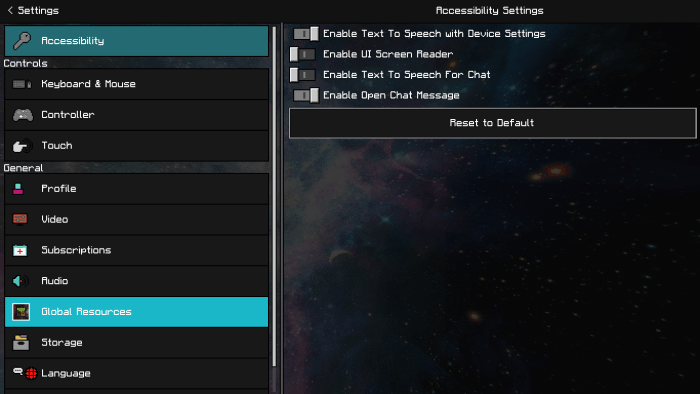This screenshot has width=700, height=394.
Task: Click the Video monitor icon
Action: click(x=20, y=219)
